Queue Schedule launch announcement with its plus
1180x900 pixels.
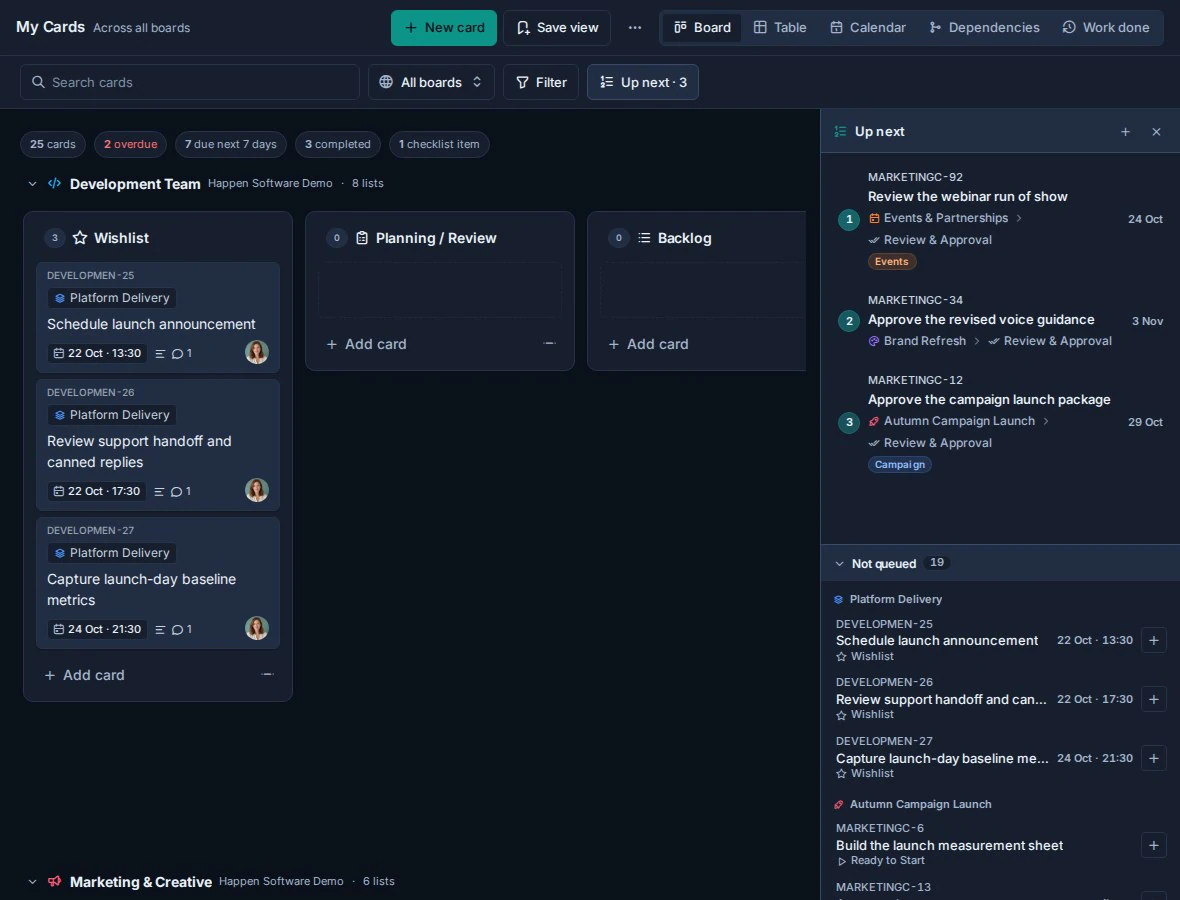click(x=1153, y=640)
